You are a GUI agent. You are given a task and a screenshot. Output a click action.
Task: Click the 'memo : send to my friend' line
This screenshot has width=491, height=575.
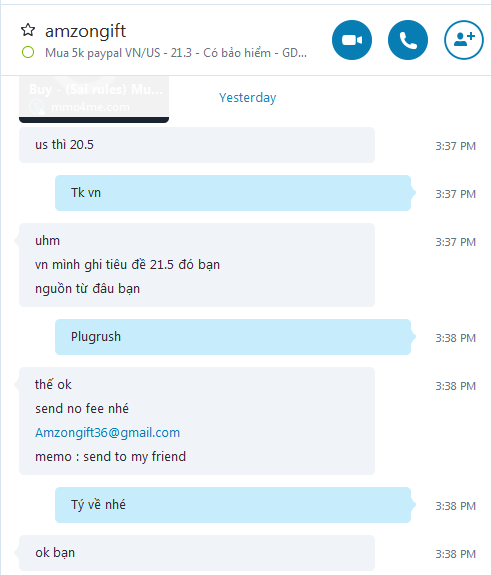pos(110,457)
